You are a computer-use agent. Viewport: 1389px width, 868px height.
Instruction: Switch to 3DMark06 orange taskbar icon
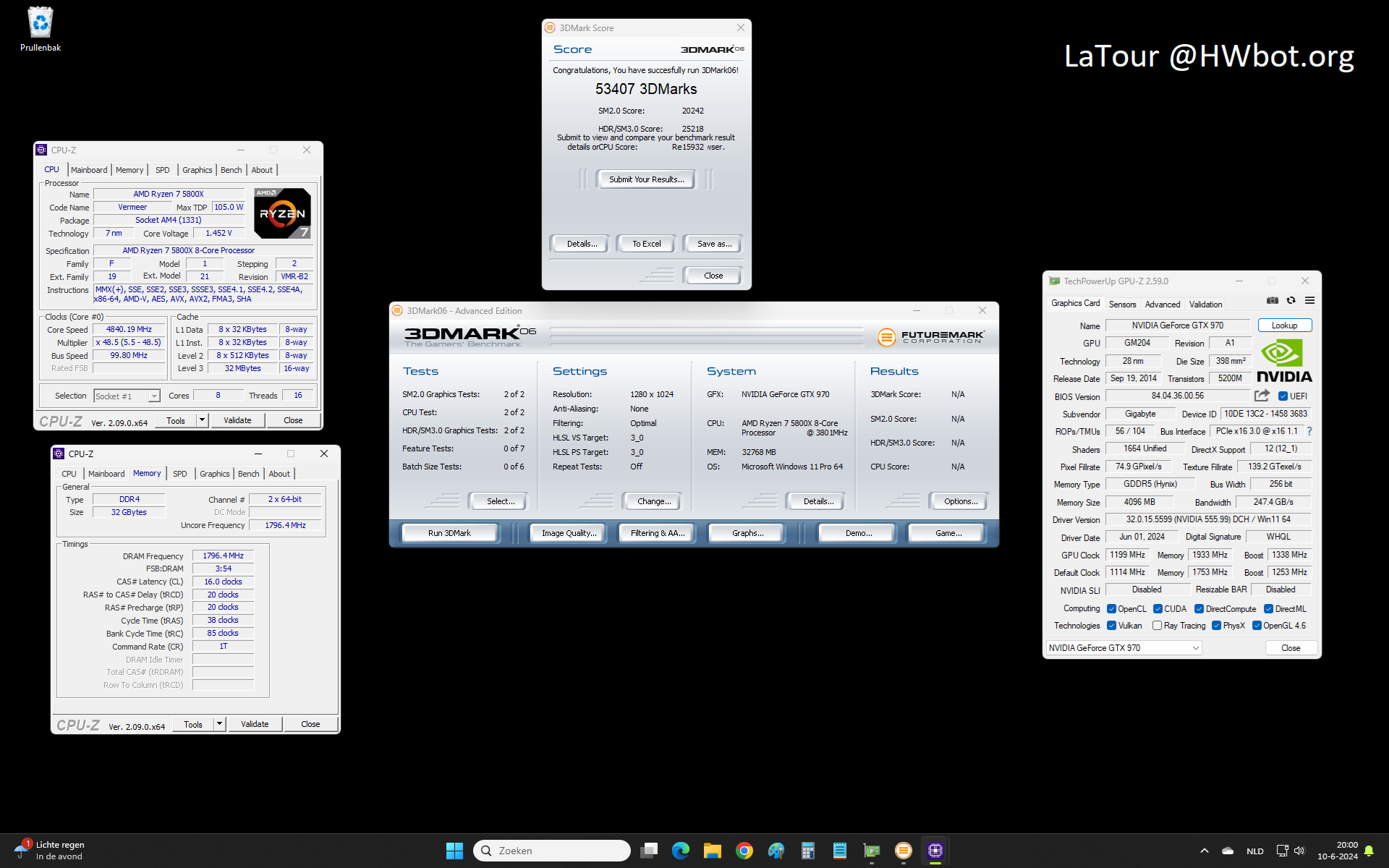pyautogui.click(x=904, y=851)
